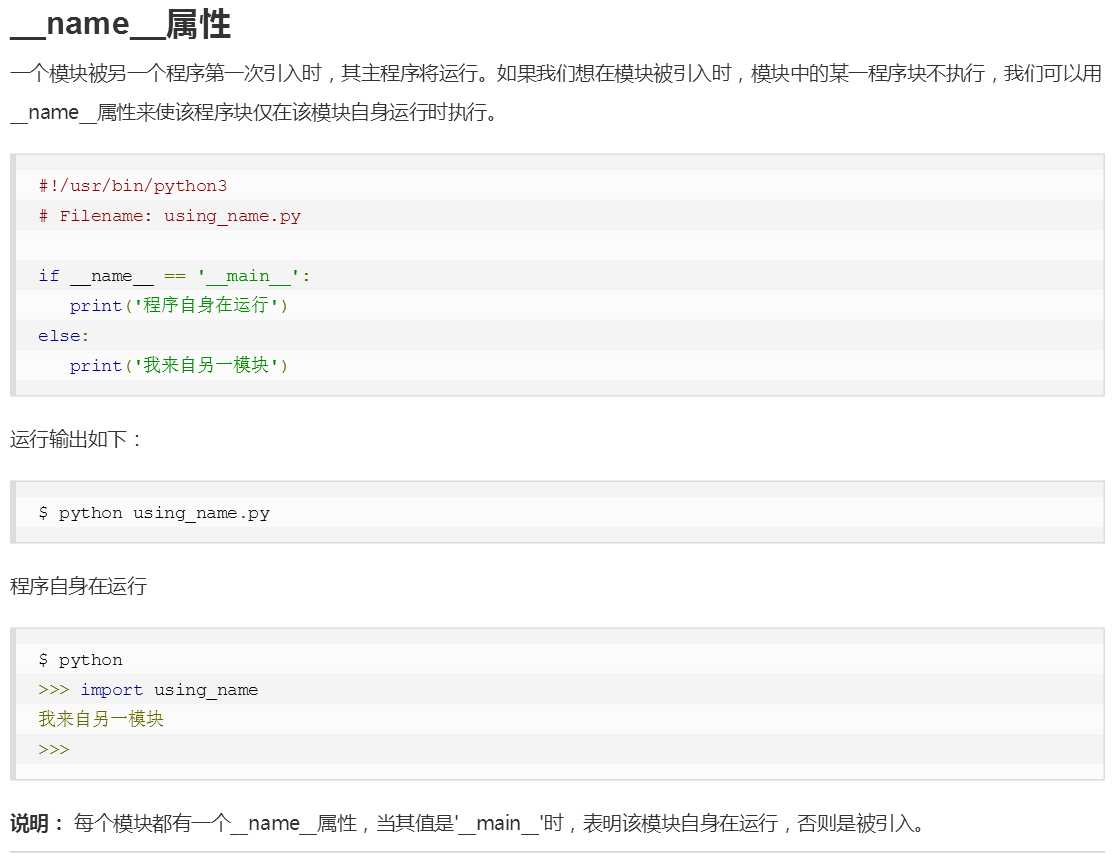Click the "# Filename: using_name.py" comment
This screenshot has height=854, width=1115.
pos(169,216)
